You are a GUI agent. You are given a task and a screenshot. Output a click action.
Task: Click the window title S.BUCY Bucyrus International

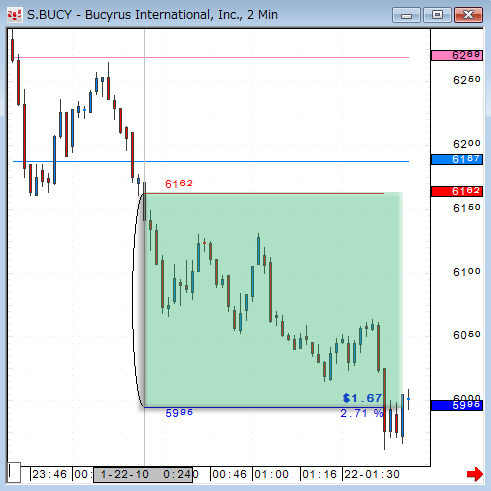point(152,15)
